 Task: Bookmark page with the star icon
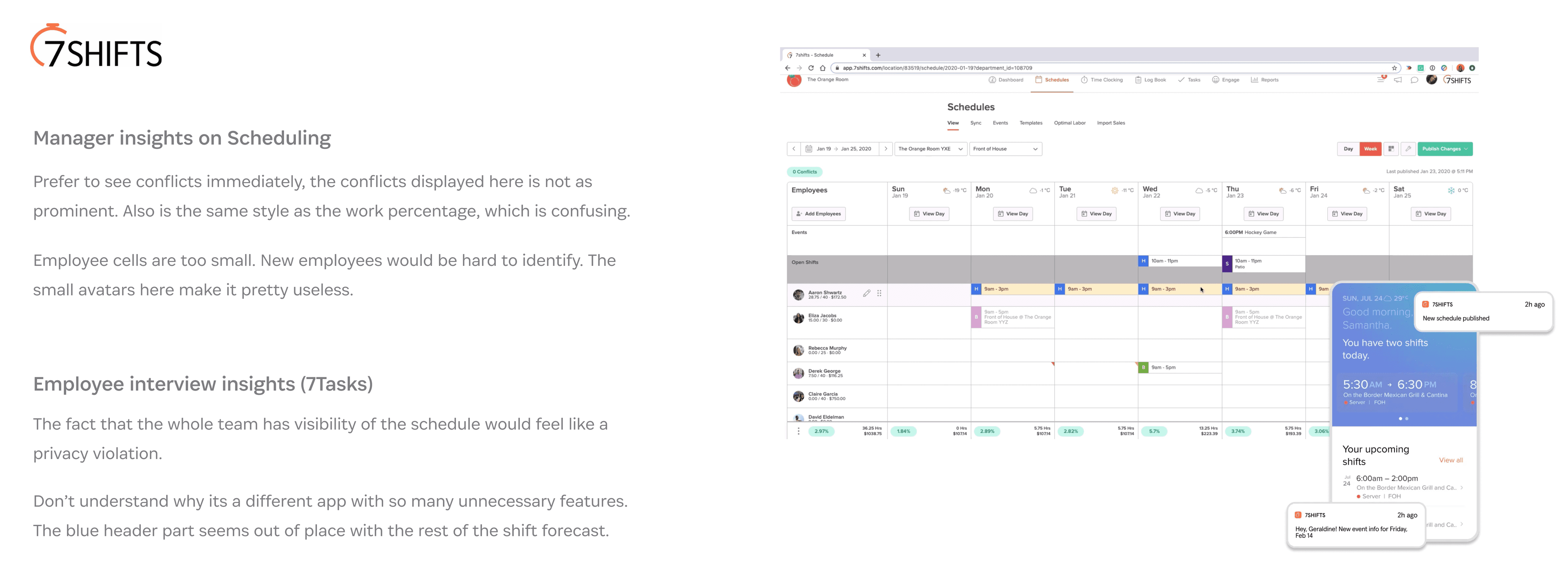pos(1394,68)
